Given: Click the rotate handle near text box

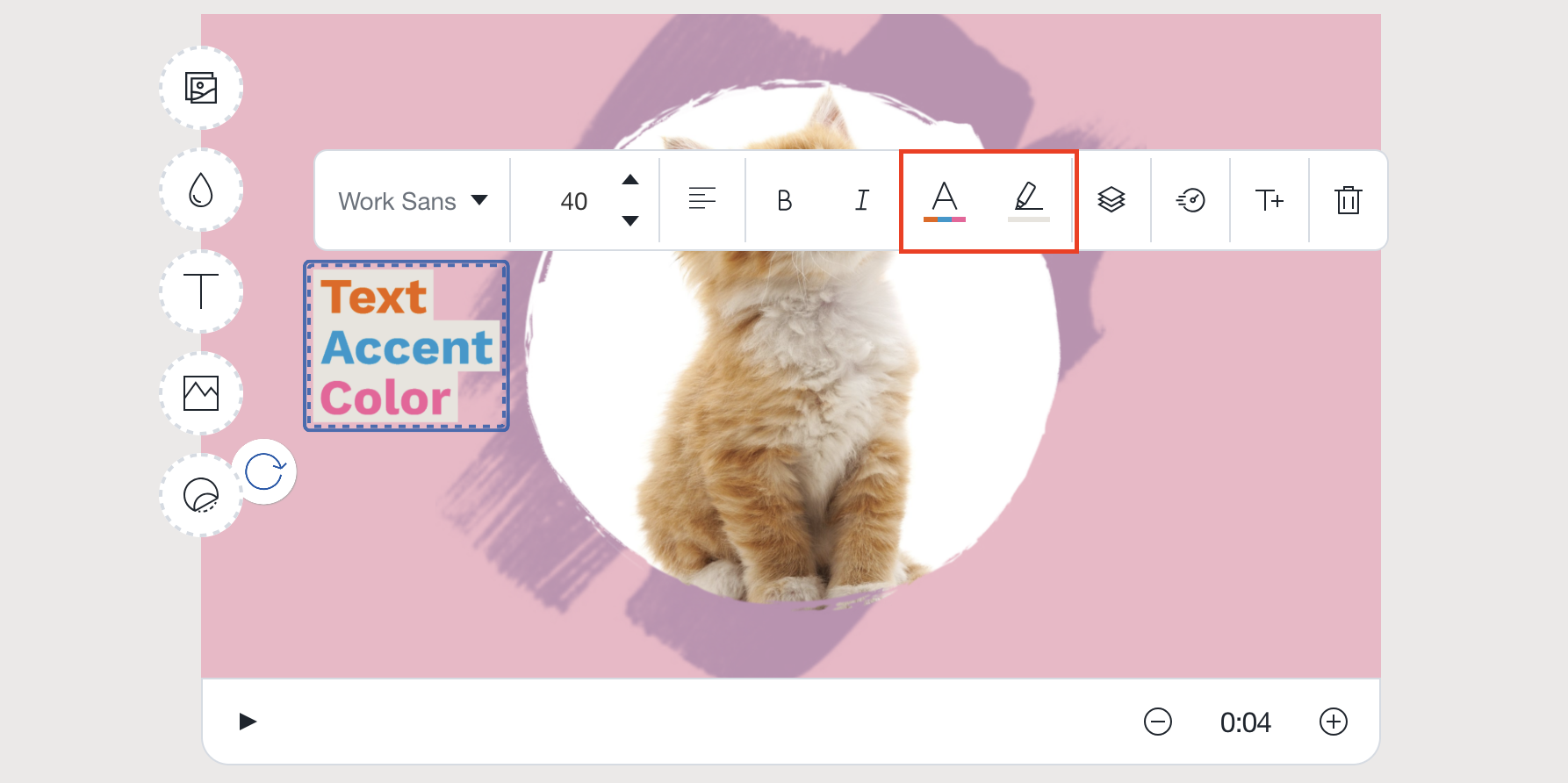Looking at the screenshot, I should [264, 471].
